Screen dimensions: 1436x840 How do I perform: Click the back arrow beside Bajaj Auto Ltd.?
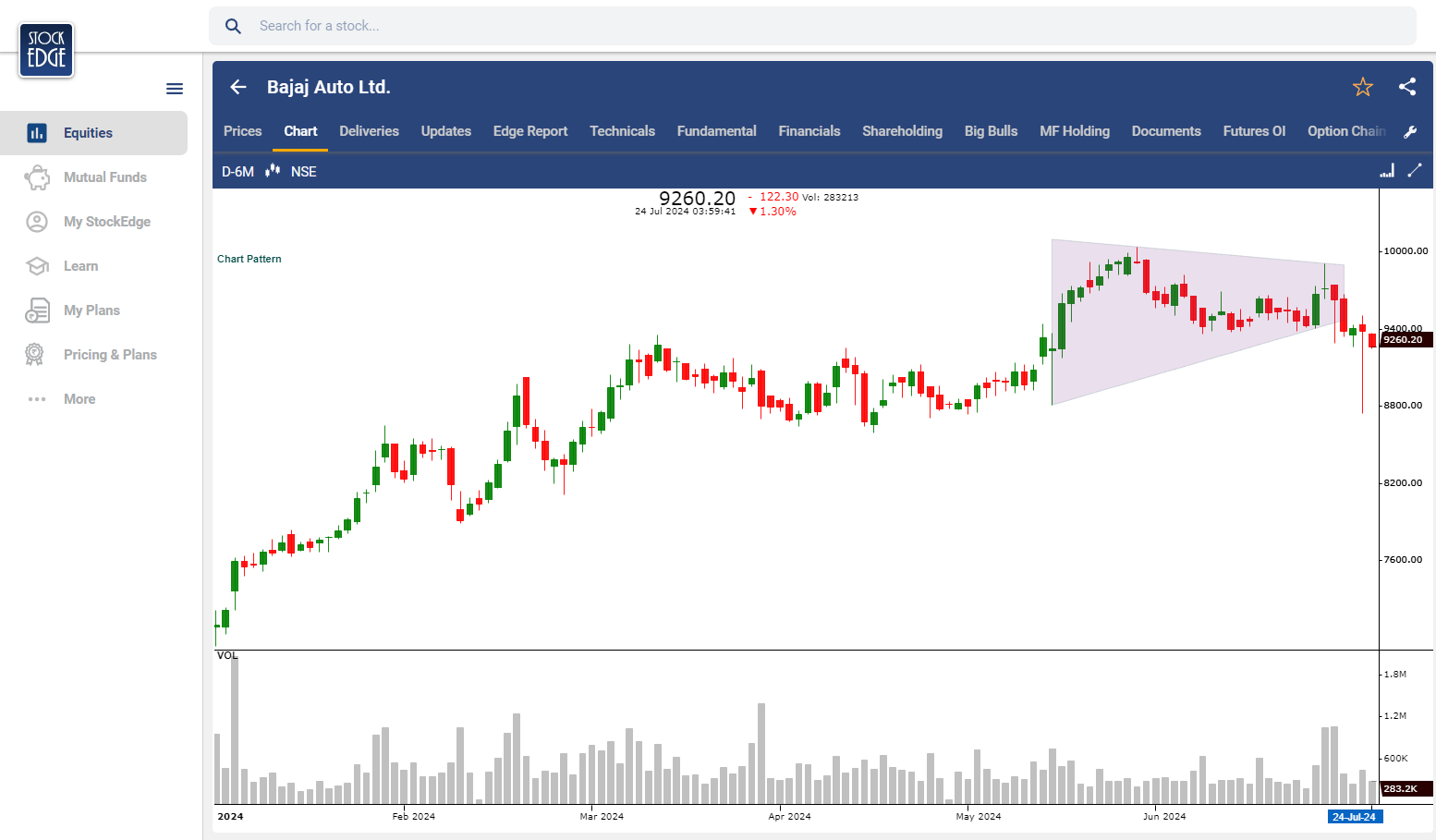tap(238, 87)
